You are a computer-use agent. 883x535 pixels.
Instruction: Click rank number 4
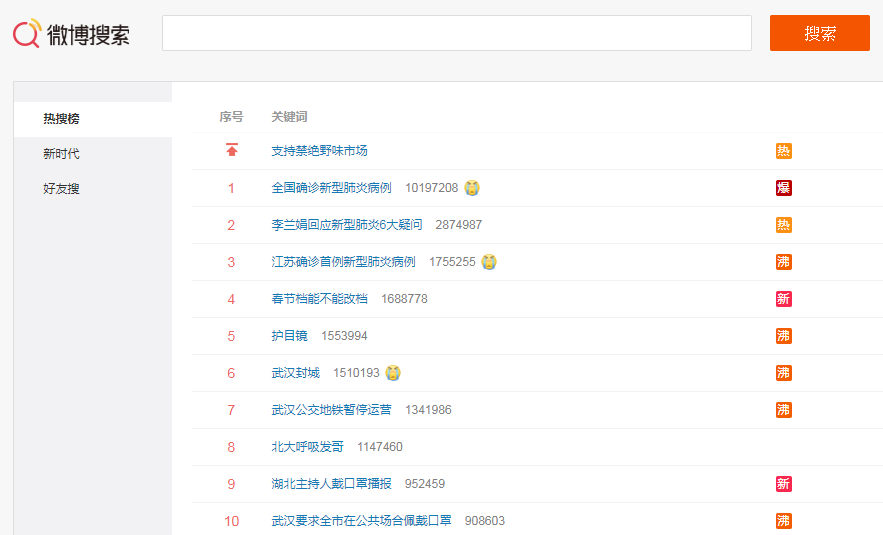pos(231,299)
